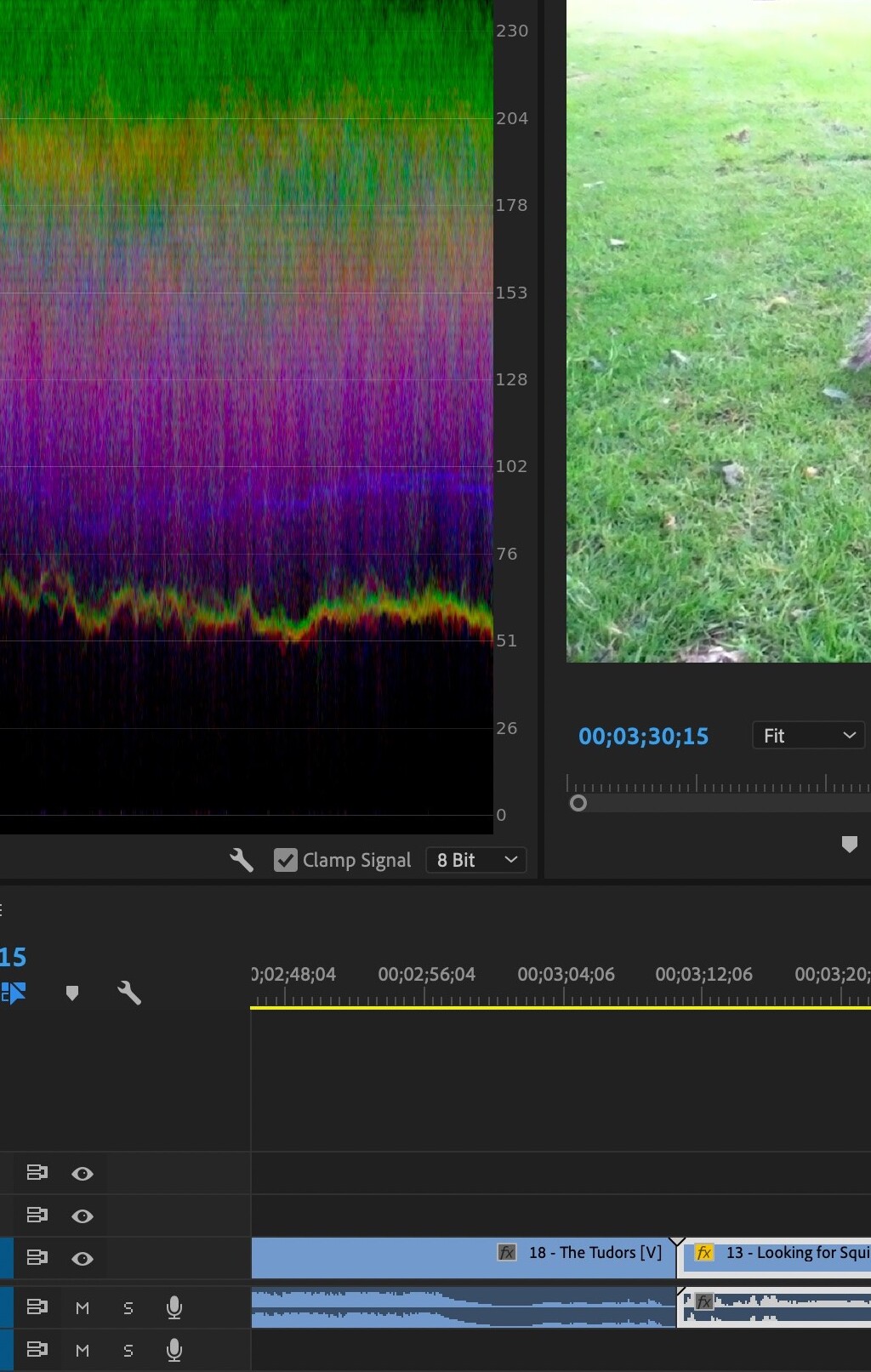Open Lumetri Scopes wrench settings

(242, 860)
